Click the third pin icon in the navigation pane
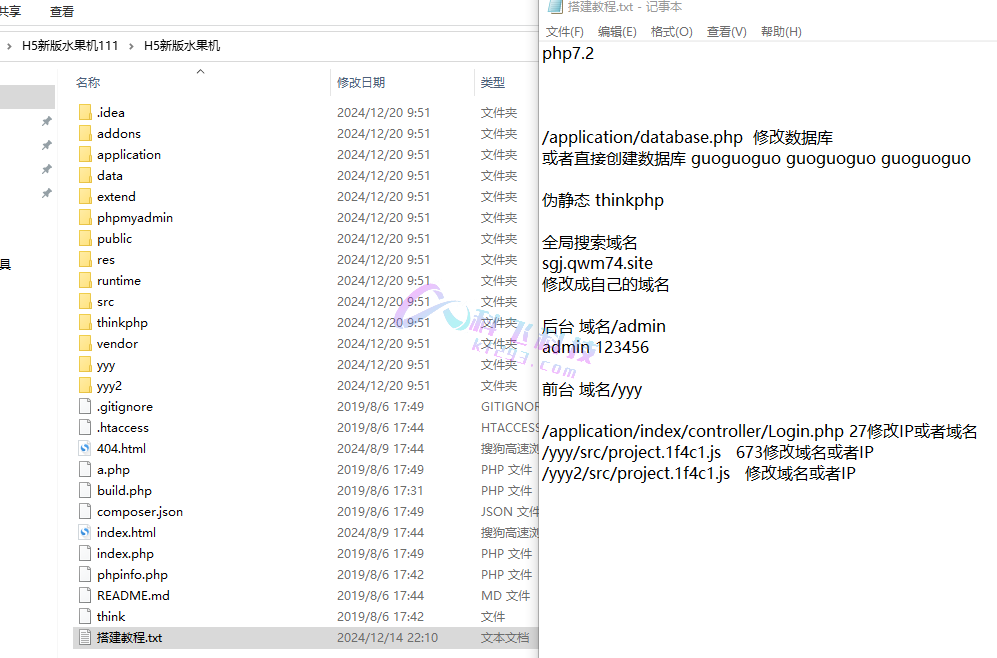997x658 pixels. [x=46, y=169]
